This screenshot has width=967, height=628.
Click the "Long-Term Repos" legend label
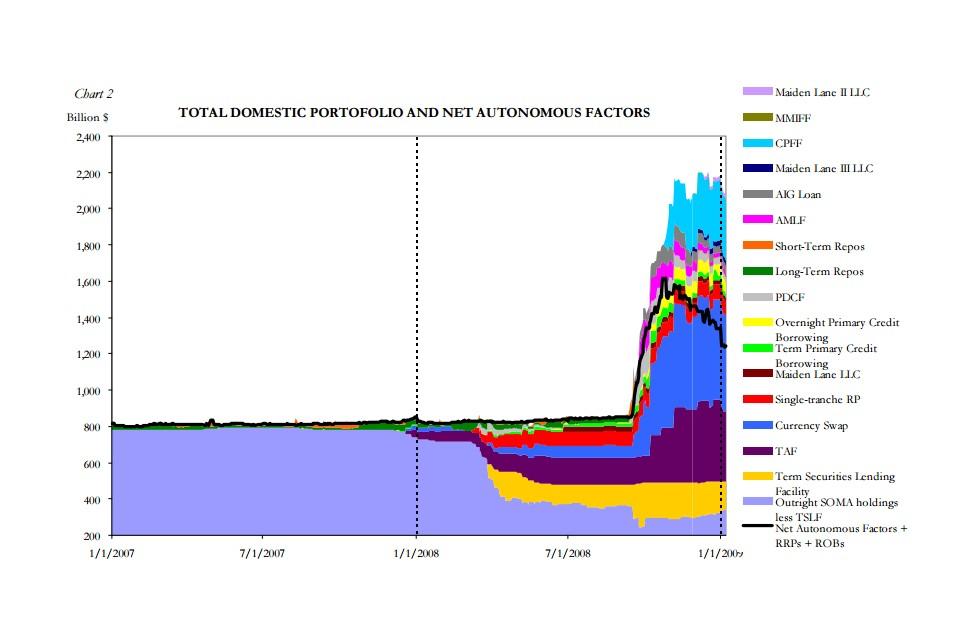point(819,271)
